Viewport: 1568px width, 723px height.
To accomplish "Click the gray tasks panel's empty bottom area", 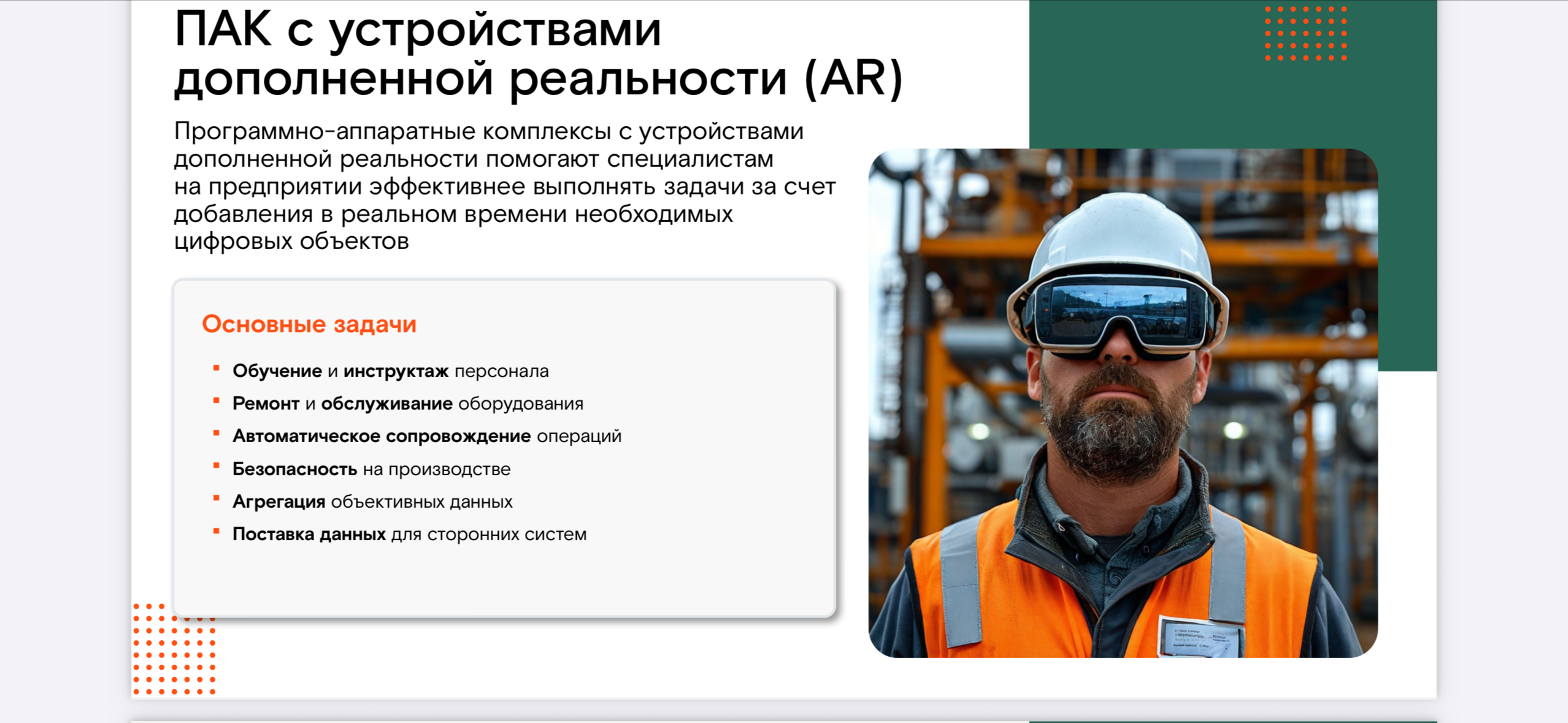I will point(503,580).
